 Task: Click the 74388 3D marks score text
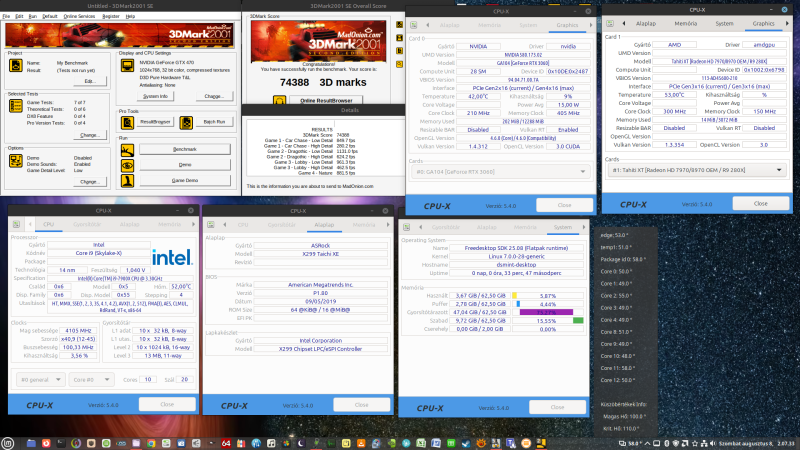323,82
